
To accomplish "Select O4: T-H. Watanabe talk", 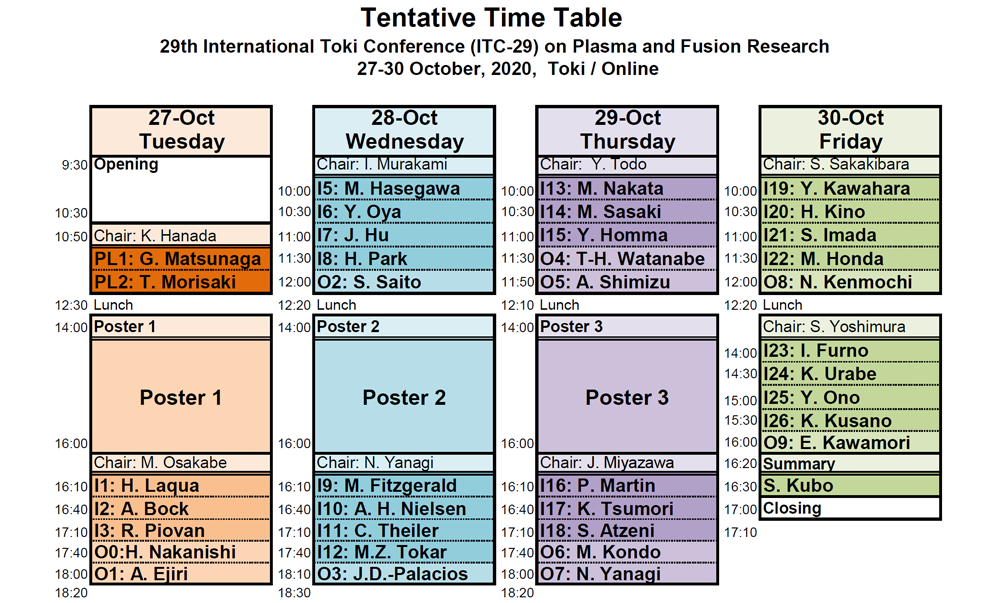I will pos(628,259).
